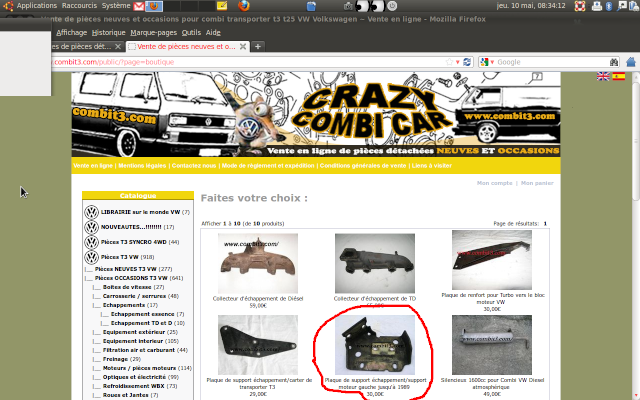Click the googly eyes panel applet
This screenshot has width=640, height=400.
pos(370,6)
